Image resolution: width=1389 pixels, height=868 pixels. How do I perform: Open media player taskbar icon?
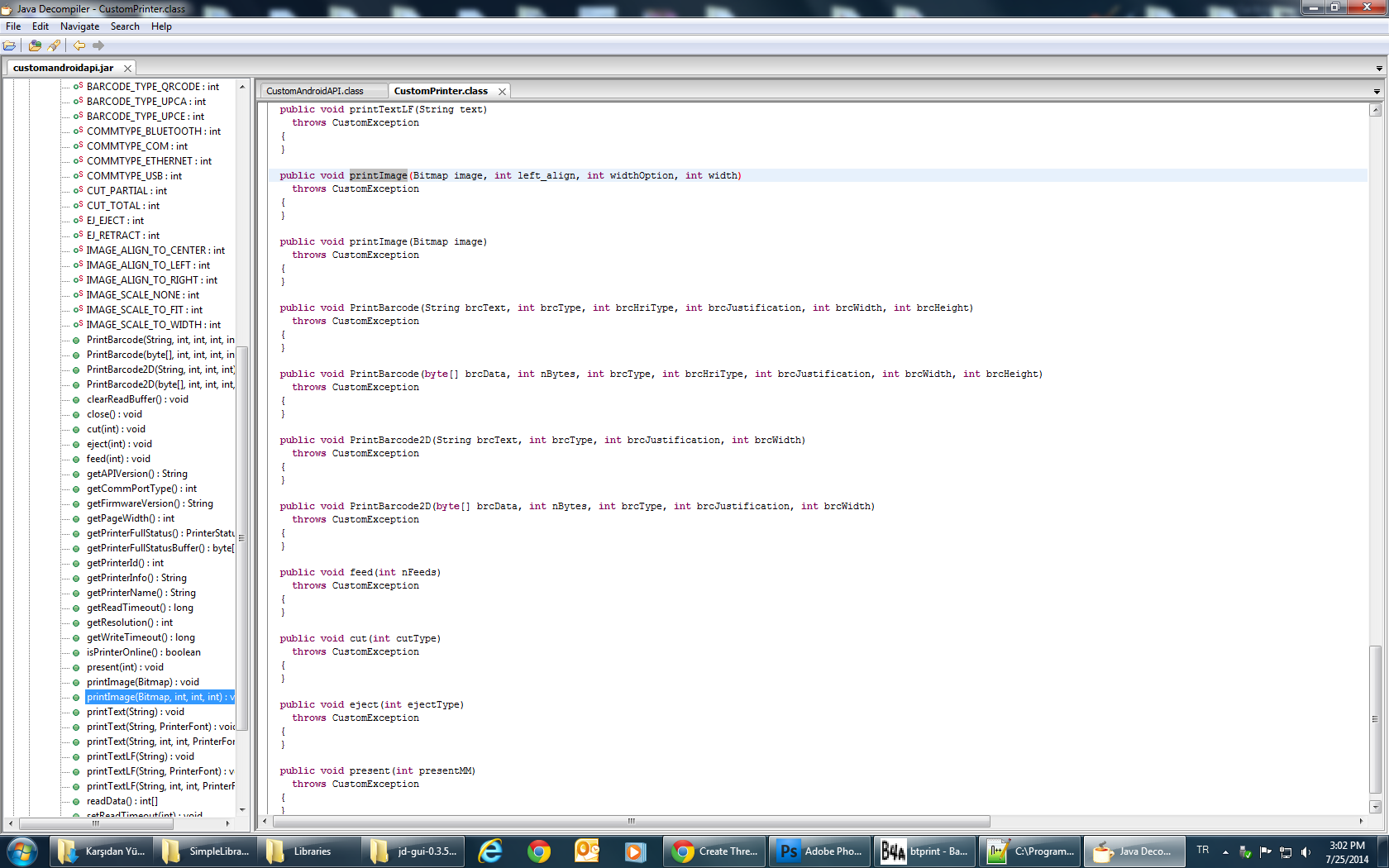coord(635,851)
